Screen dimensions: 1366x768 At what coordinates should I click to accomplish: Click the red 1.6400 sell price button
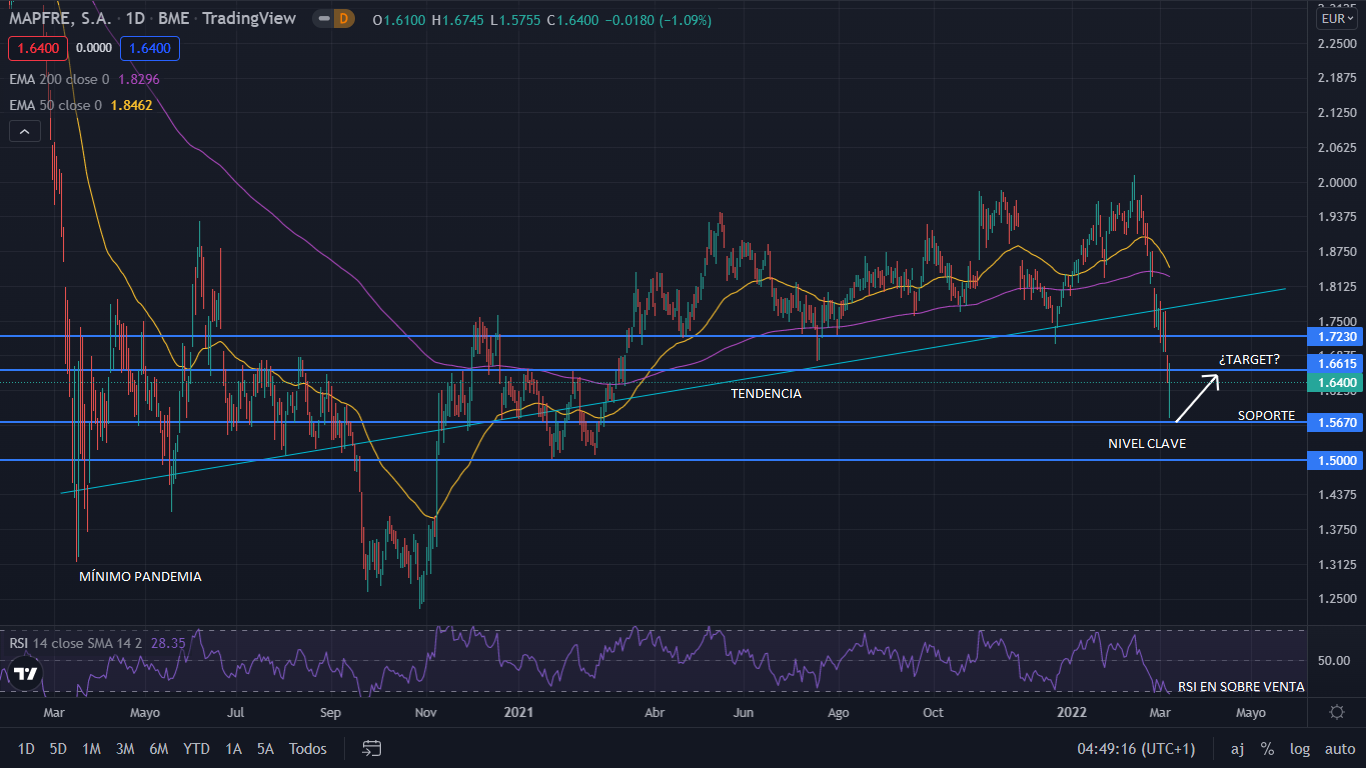click(37, 47)
